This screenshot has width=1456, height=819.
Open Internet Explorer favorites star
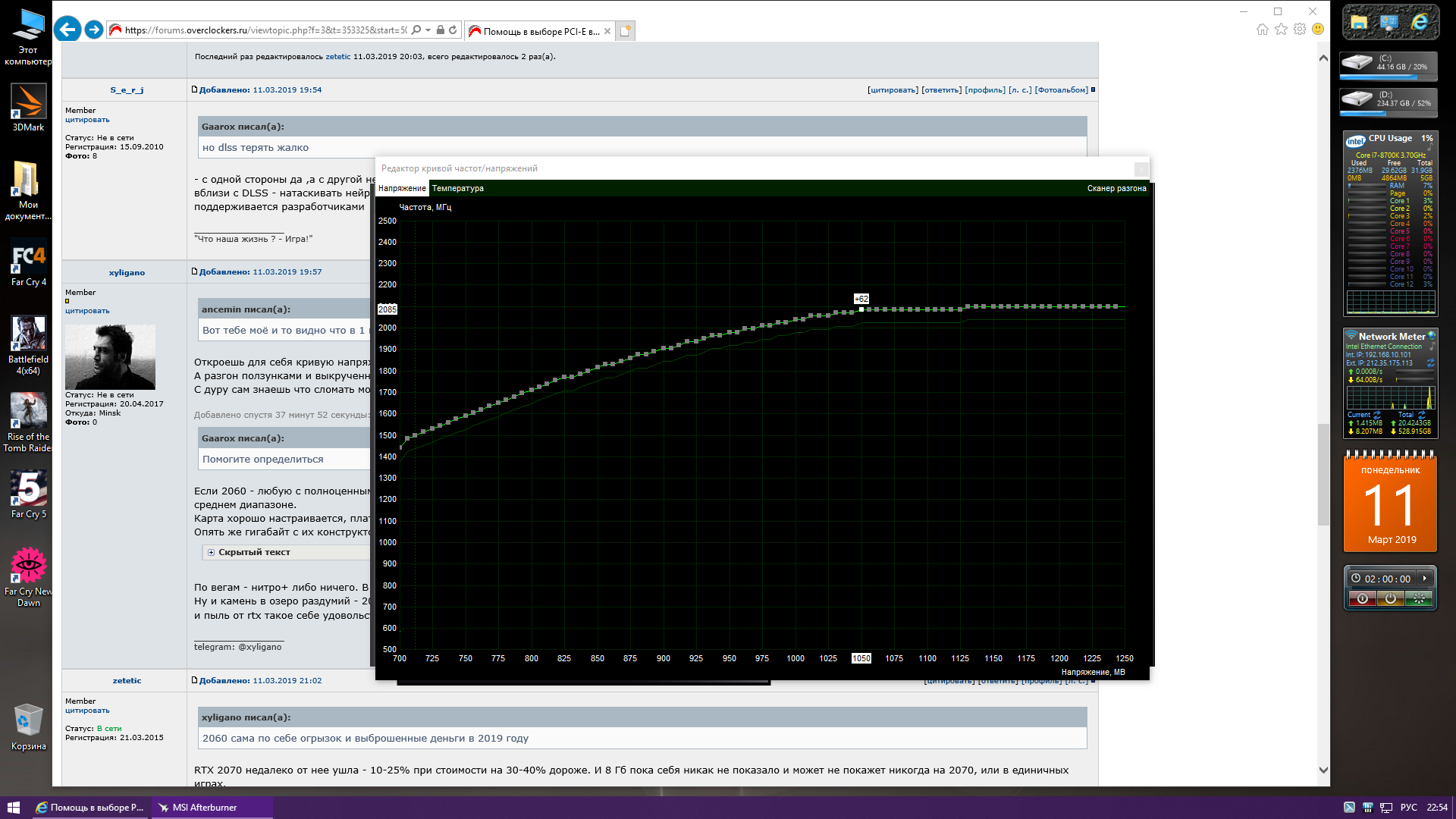1281,30
